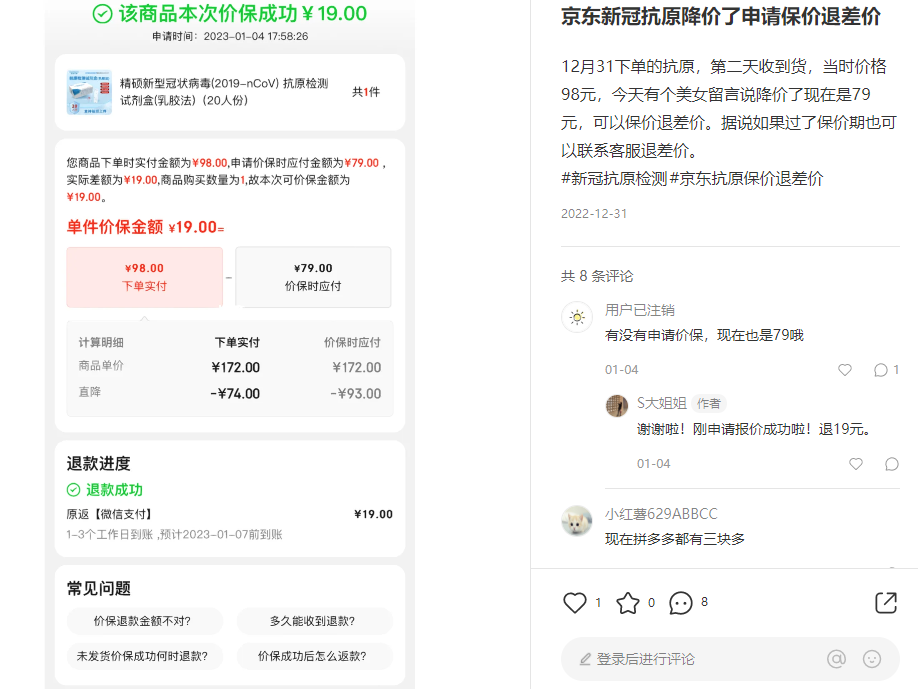
Task: Click the post date 2022-12-31
Action: point(594,214)
